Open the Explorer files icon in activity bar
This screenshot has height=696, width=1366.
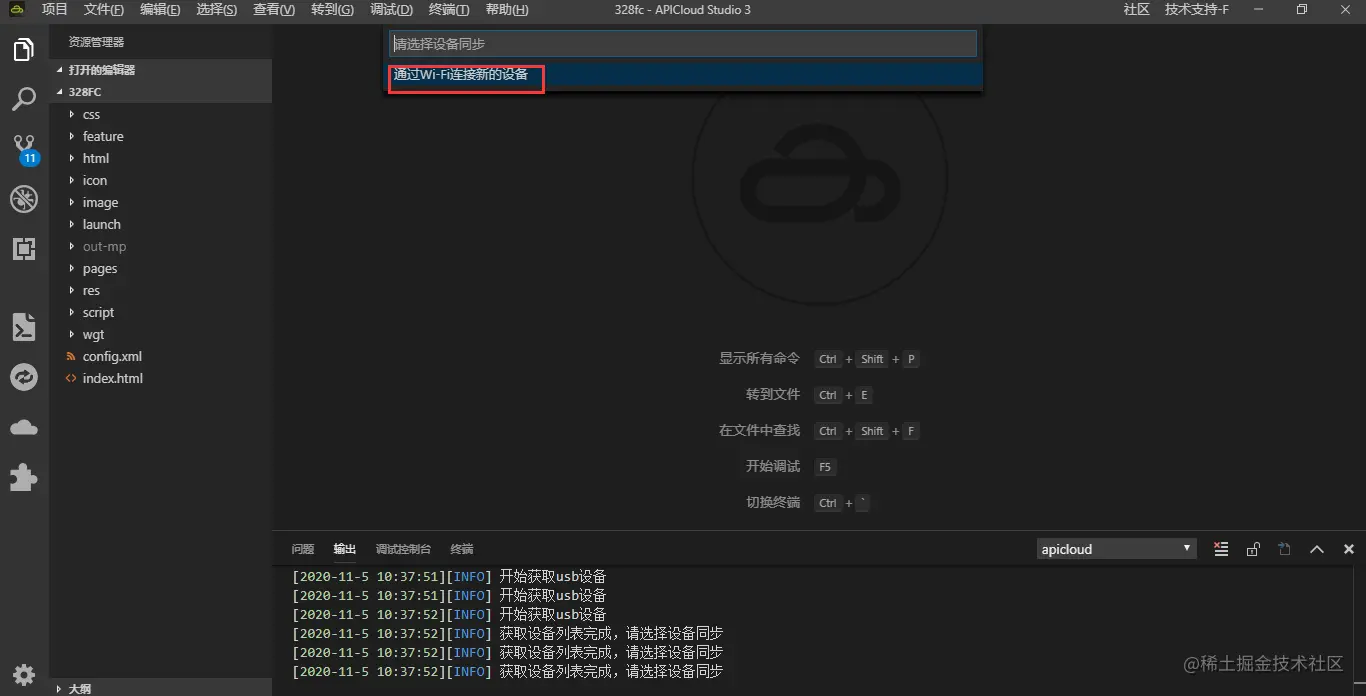[24, 49]
